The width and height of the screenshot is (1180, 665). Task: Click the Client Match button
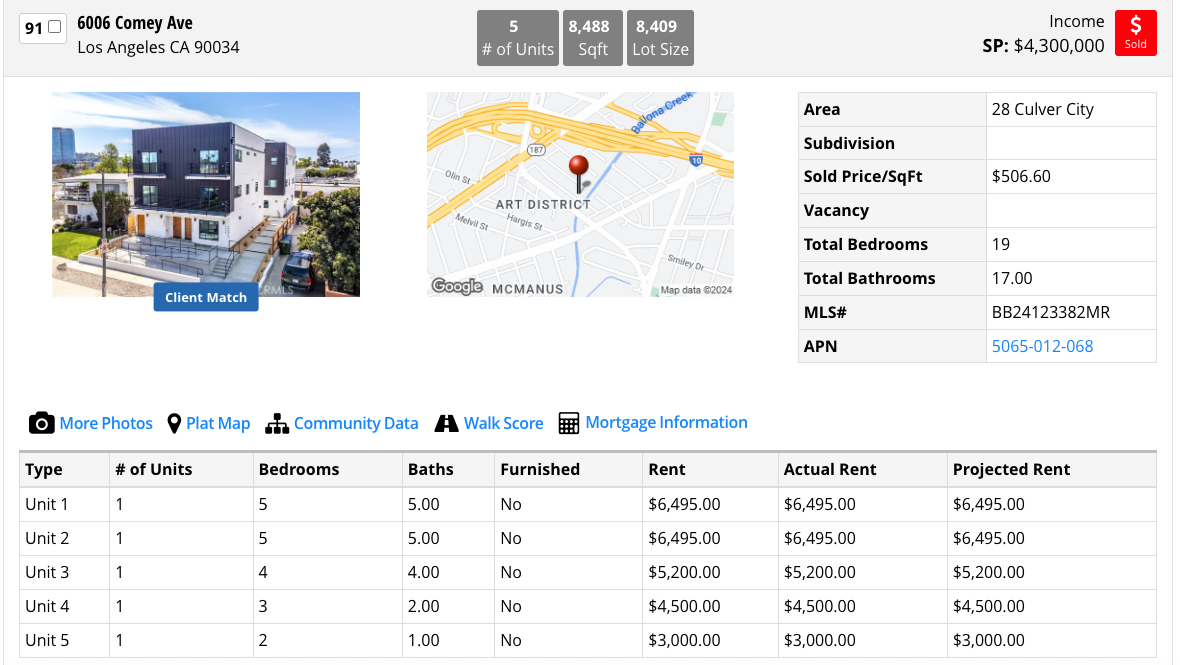[206, 297]
